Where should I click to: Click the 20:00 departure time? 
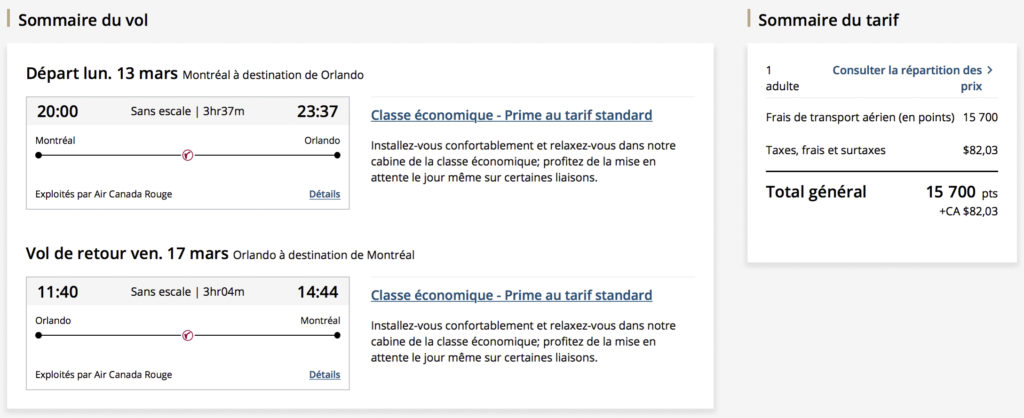(x=58, y=111)
